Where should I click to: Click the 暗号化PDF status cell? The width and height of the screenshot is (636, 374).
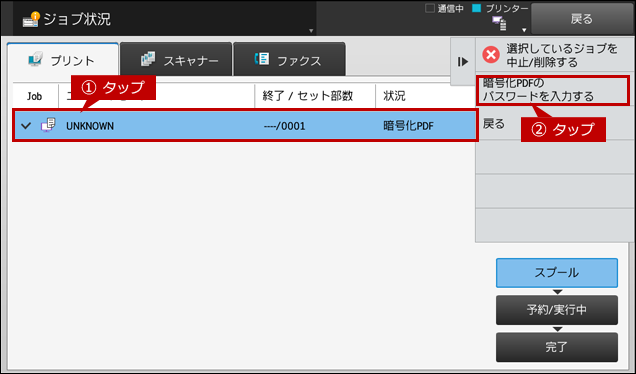tap(408, 126)
